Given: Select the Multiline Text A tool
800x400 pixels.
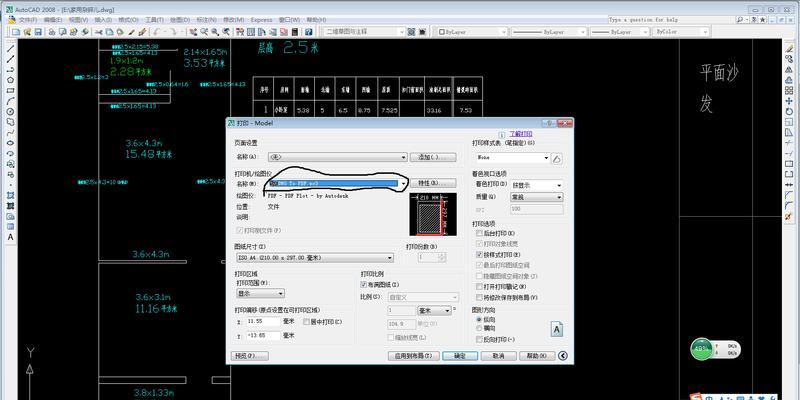Looking at the screenshot, I should (x=10, y=237).
